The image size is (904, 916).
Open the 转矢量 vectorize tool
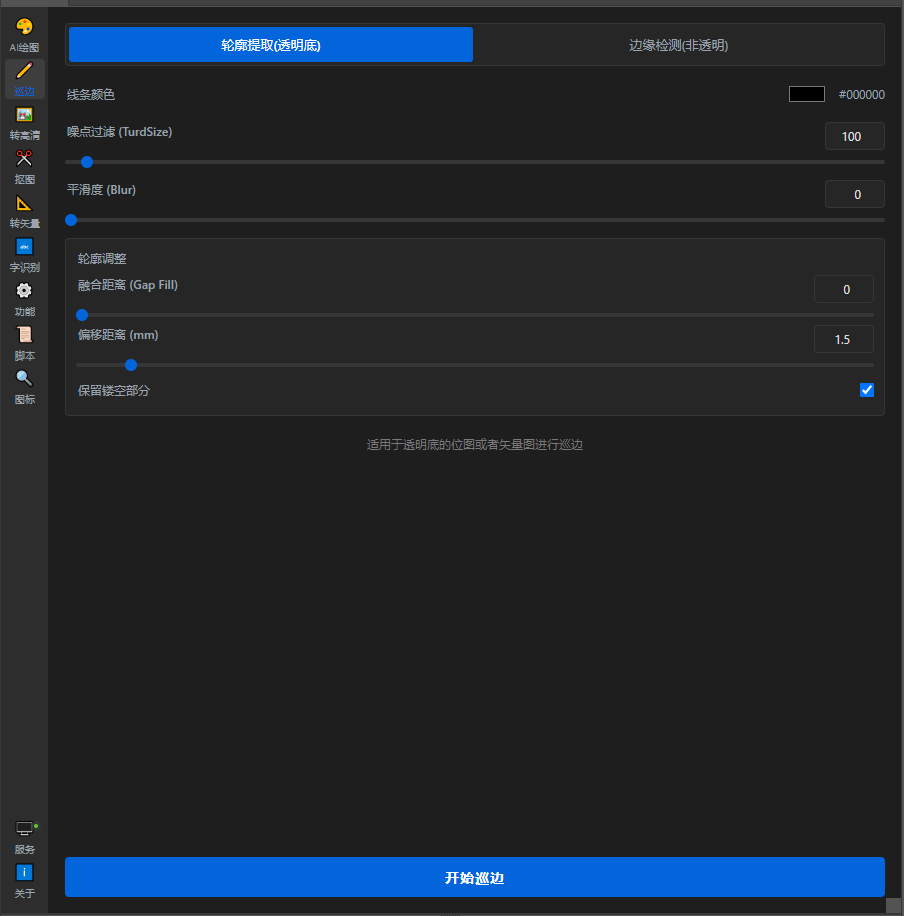24,204
